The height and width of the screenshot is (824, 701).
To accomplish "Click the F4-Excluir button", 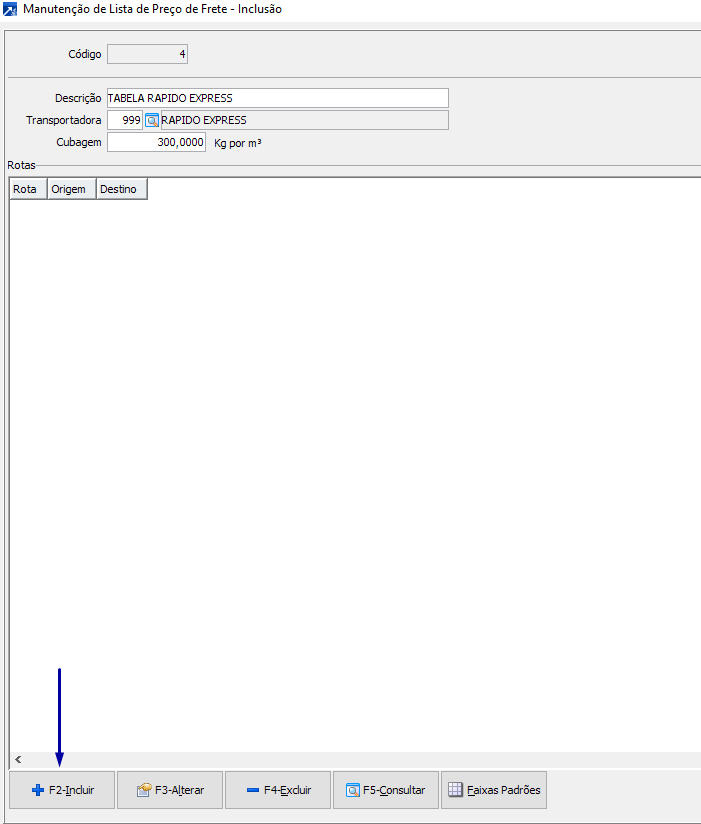I will click(x=278, y=790).
